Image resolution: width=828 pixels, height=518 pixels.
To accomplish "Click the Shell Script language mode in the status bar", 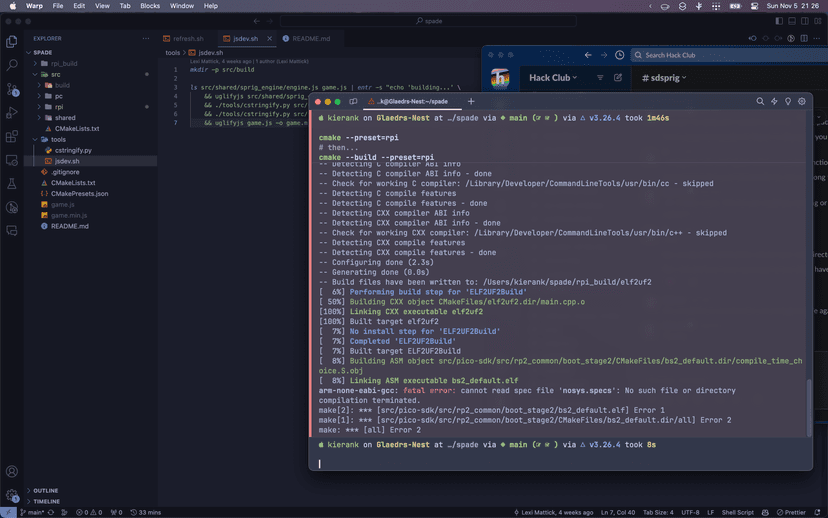I will click(x=738, y=512).
